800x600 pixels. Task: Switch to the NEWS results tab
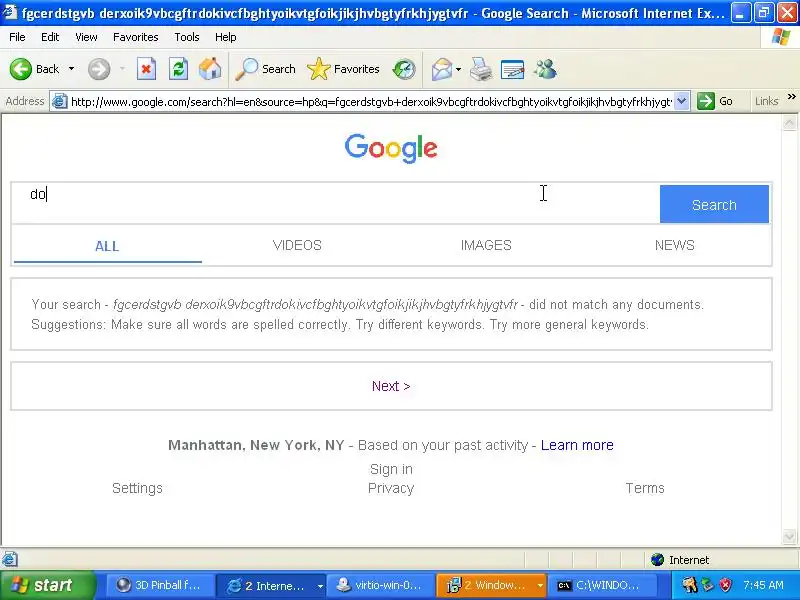pyautogui.click(x=674, y=245)
